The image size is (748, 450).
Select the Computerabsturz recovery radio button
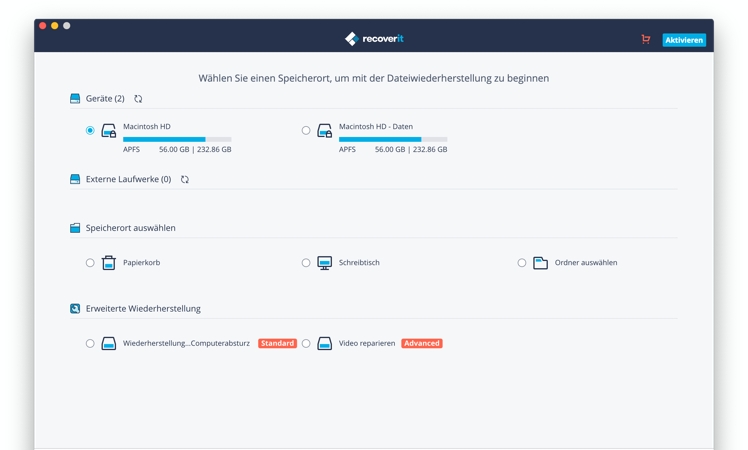pyautogui.click(x=90, y=344)
